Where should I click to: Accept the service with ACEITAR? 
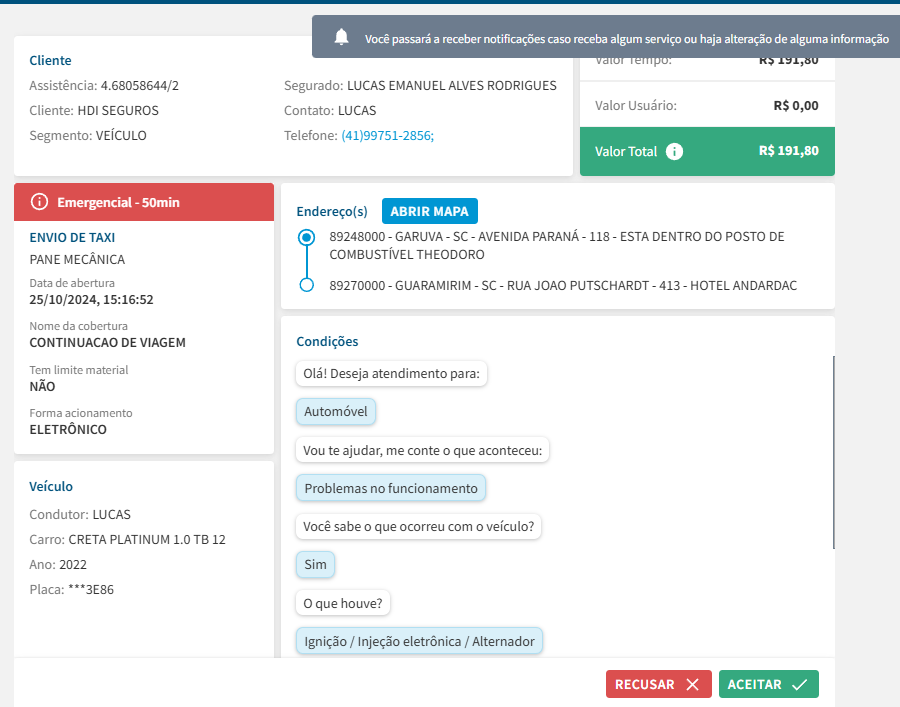769,684
